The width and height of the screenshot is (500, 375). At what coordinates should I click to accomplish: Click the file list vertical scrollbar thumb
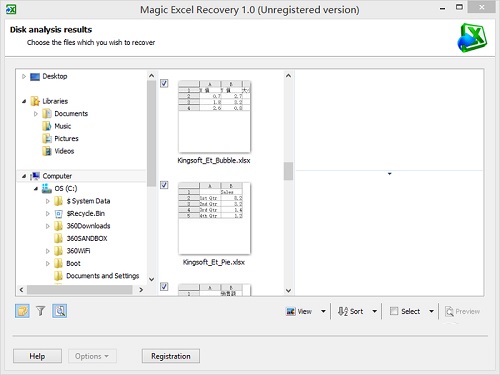(288, 171)
